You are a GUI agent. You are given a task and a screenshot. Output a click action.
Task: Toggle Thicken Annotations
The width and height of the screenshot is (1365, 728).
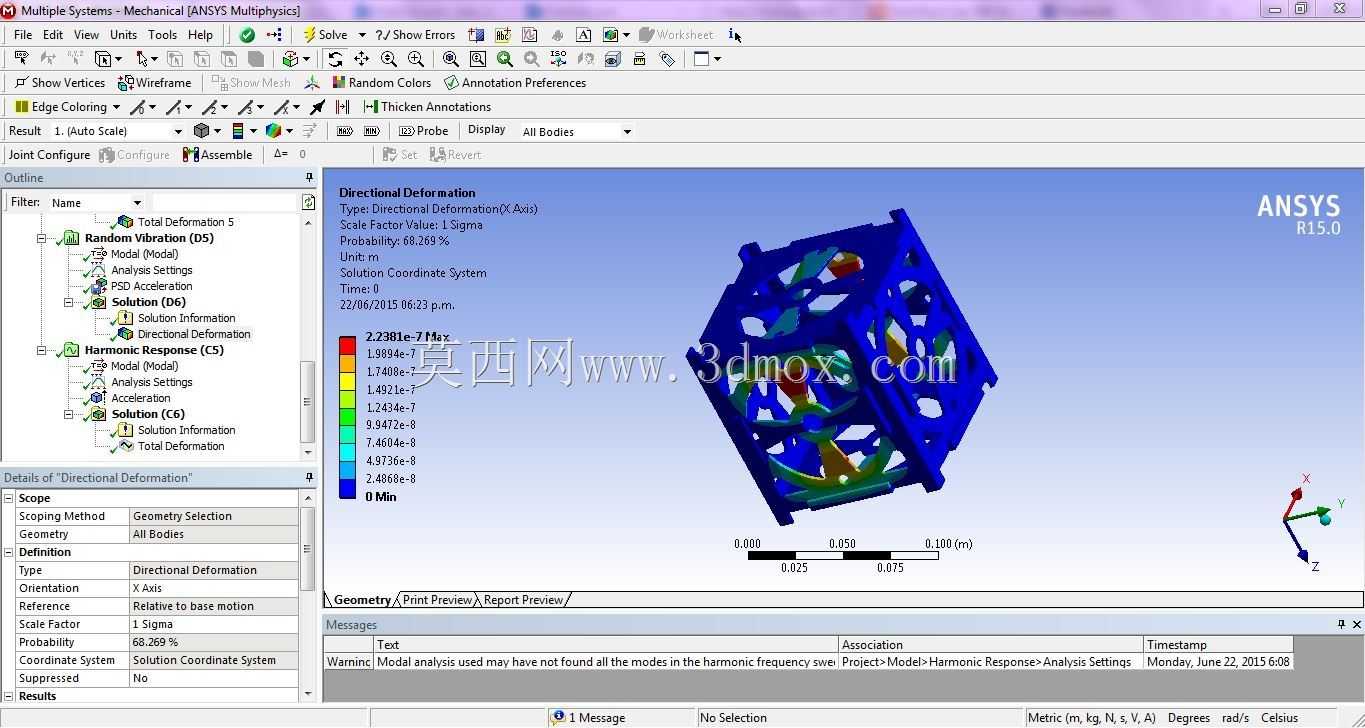pos(427,107)
